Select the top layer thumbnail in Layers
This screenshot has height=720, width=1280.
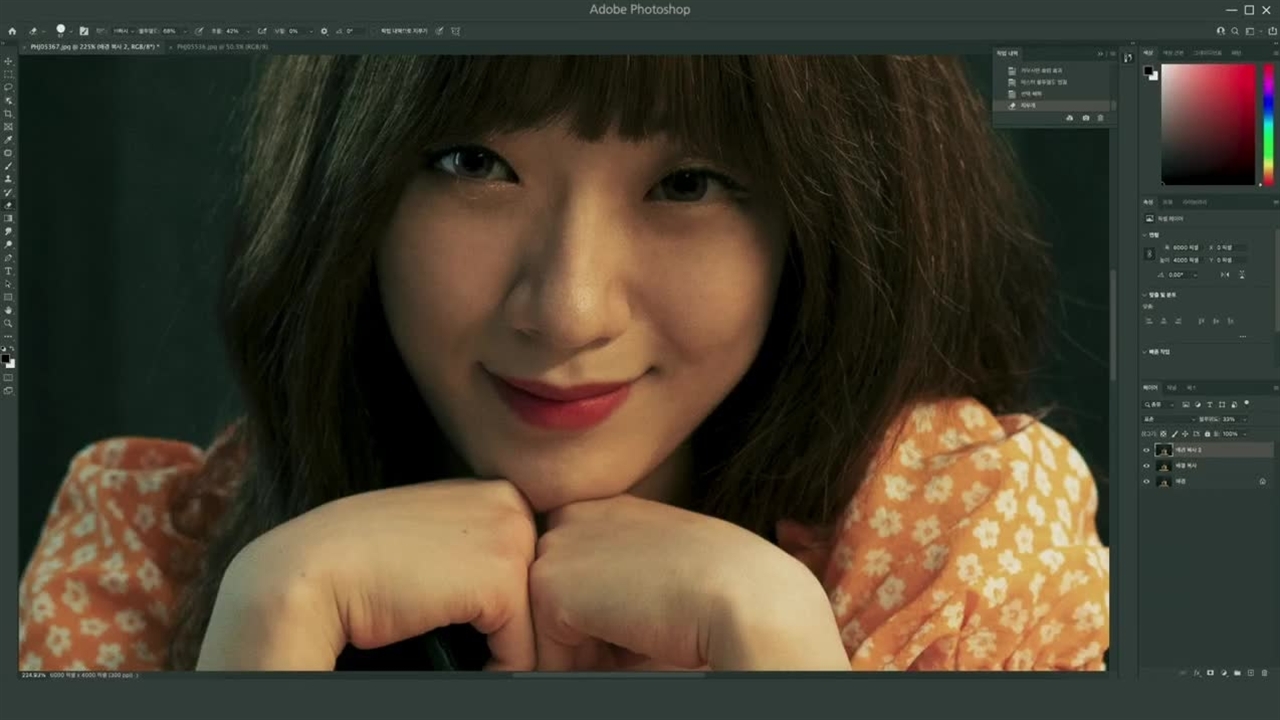(x=1163, y=450)
